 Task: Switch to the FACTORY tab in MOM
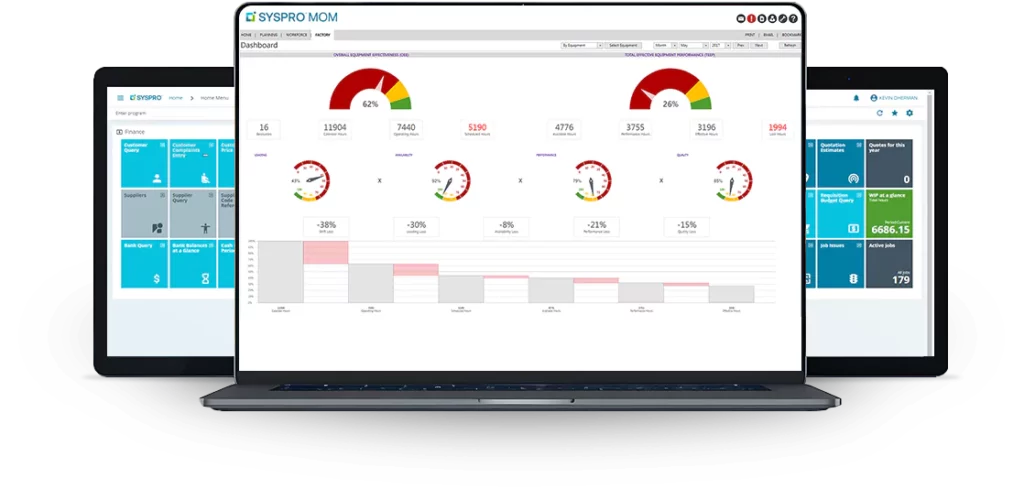[323, 35]
